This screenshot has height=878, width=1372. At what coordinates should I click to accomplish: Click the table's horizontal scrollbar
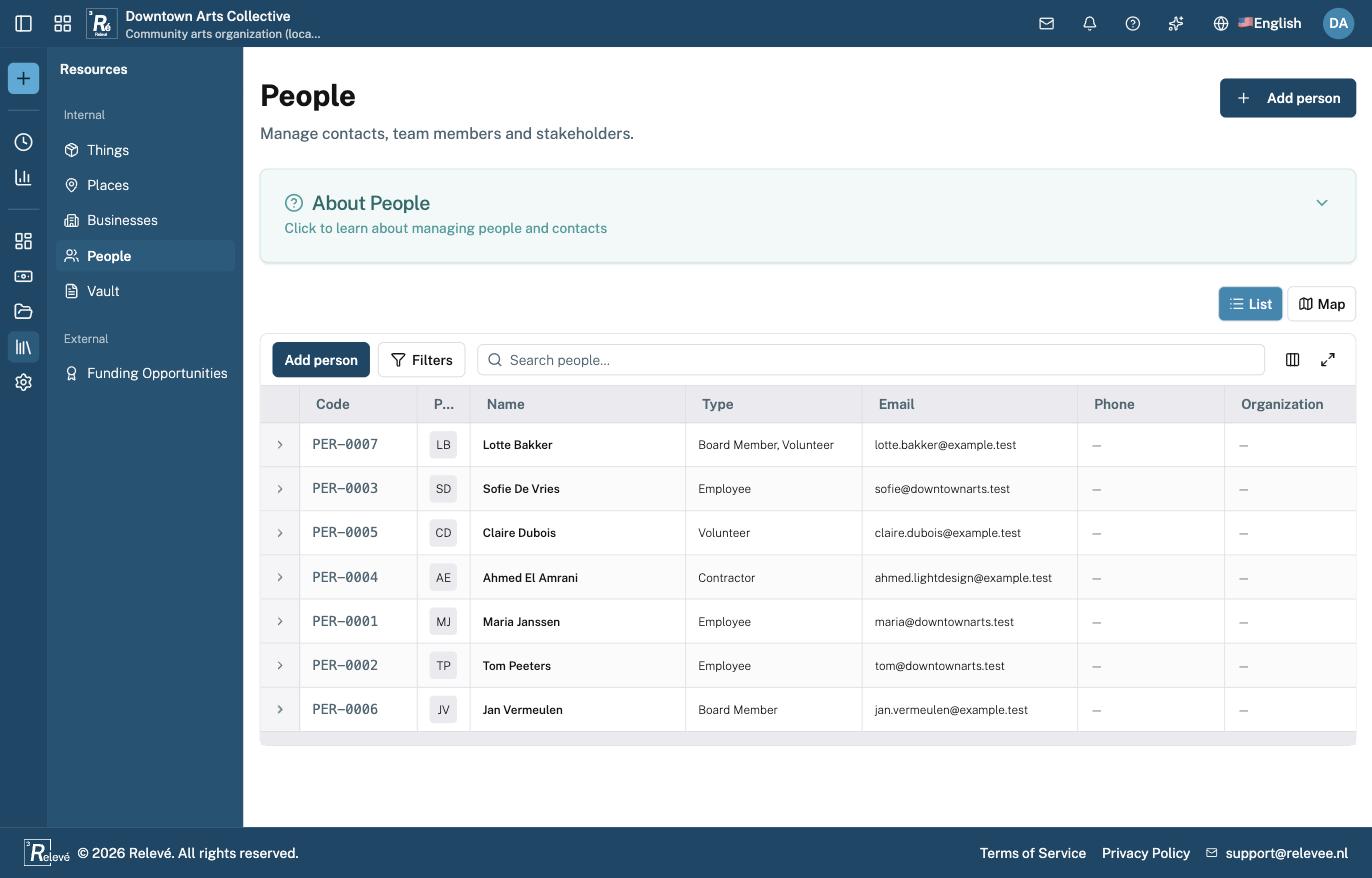click(808, 739)
